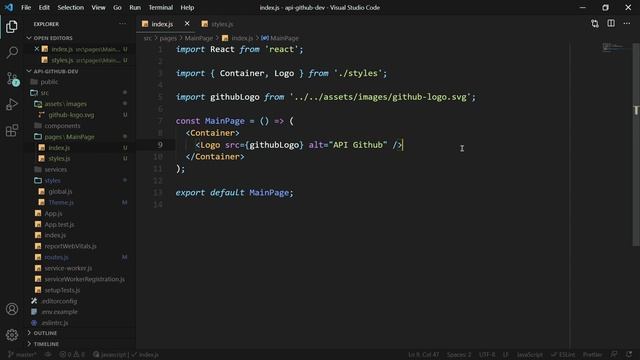Click the master branch indicator
The image size is (640, 360).
22,354
